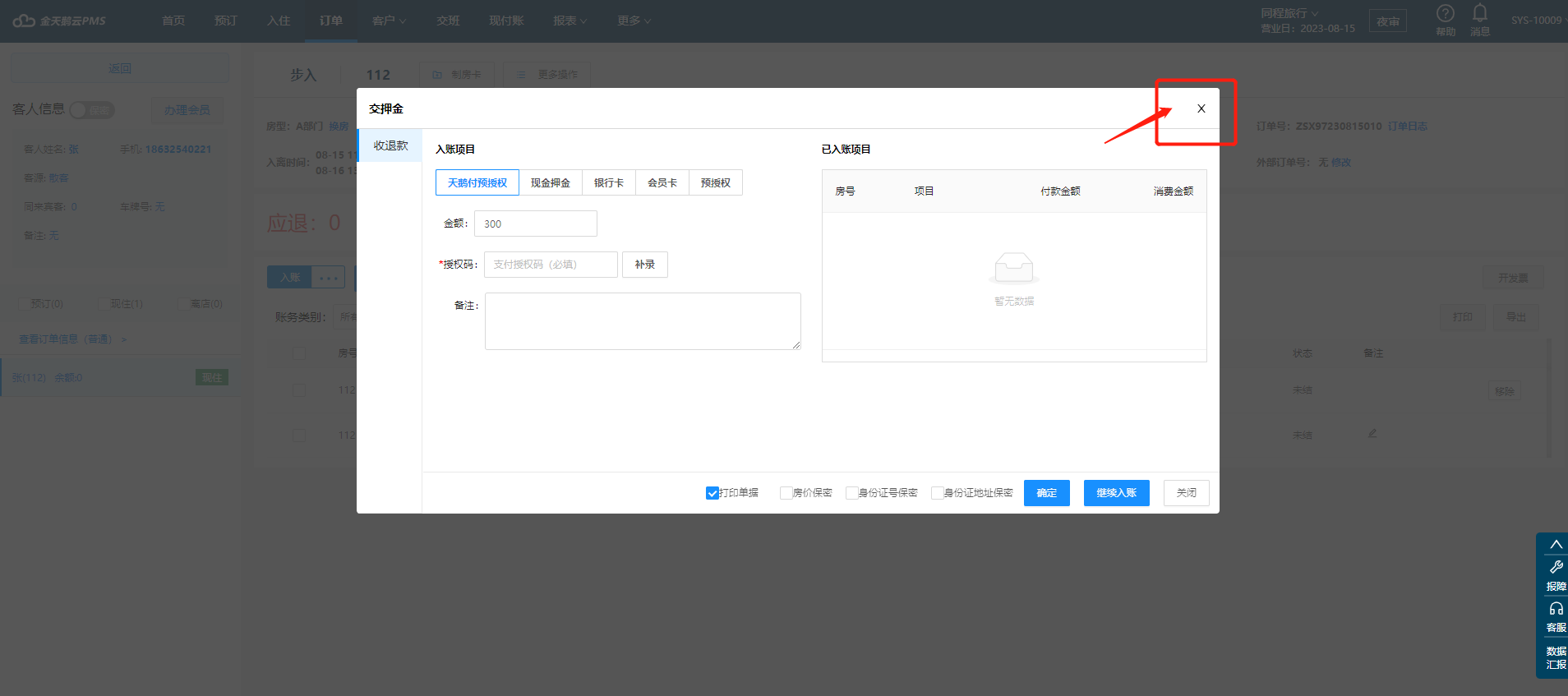Open the ellipsis menu beside 入账
The image size is (1568, 696).
coord(329,278)
